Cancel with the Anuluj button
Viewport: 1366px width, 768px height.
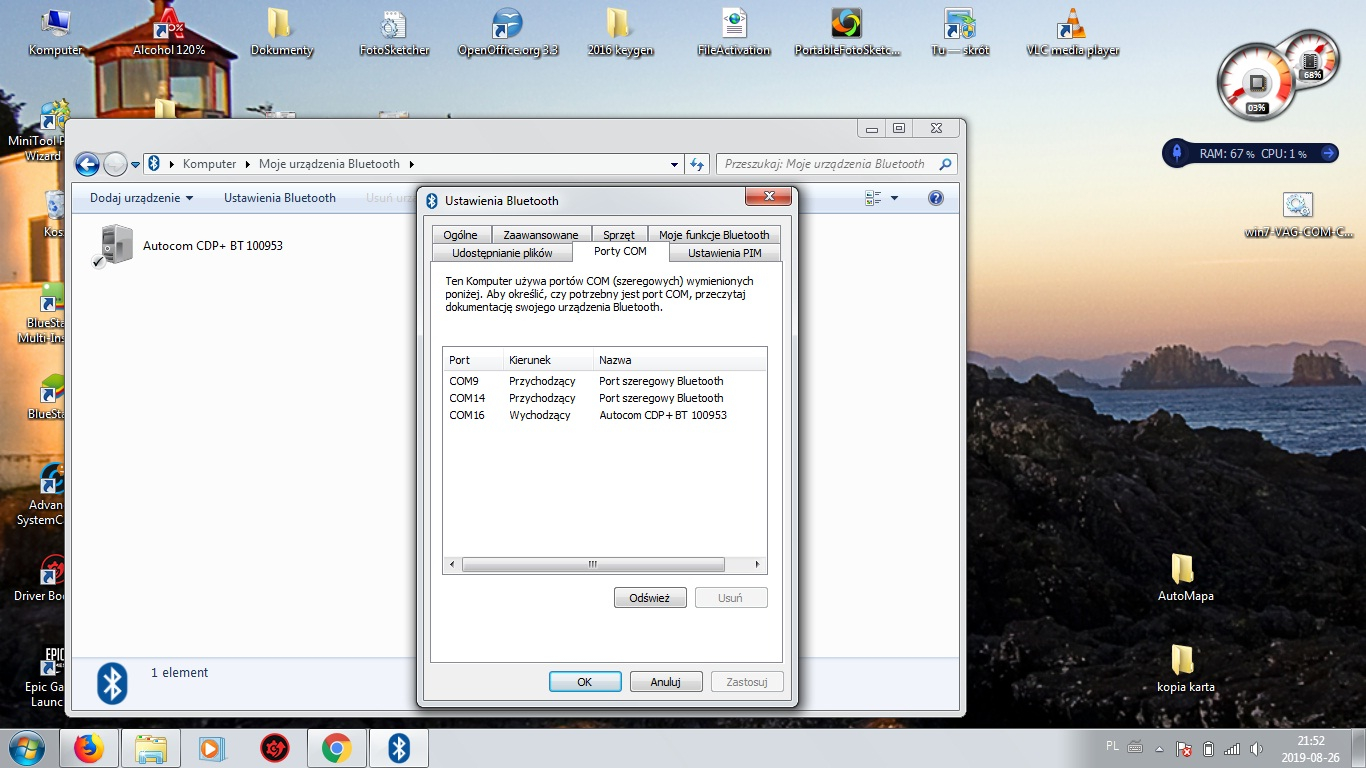coord(666,682)
